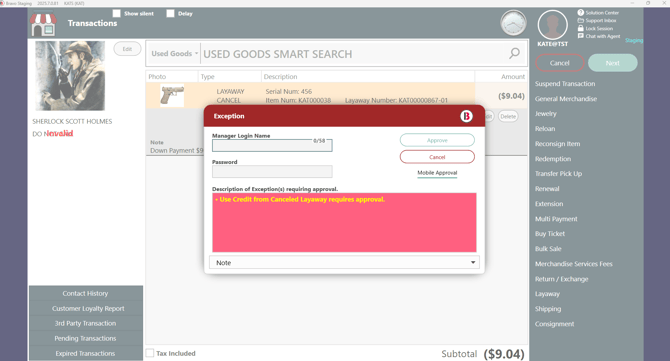Choose Reloan option
The image size is (670, 361).
pos(545,129)
